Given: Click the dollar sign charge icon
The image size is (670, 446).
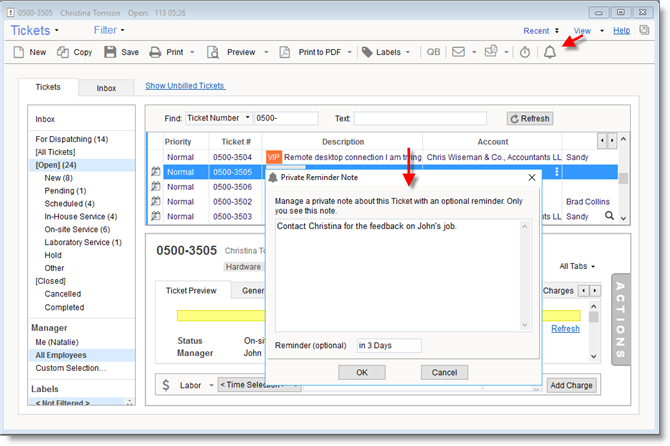Looking at the screenshot, I should coord(164,385).
